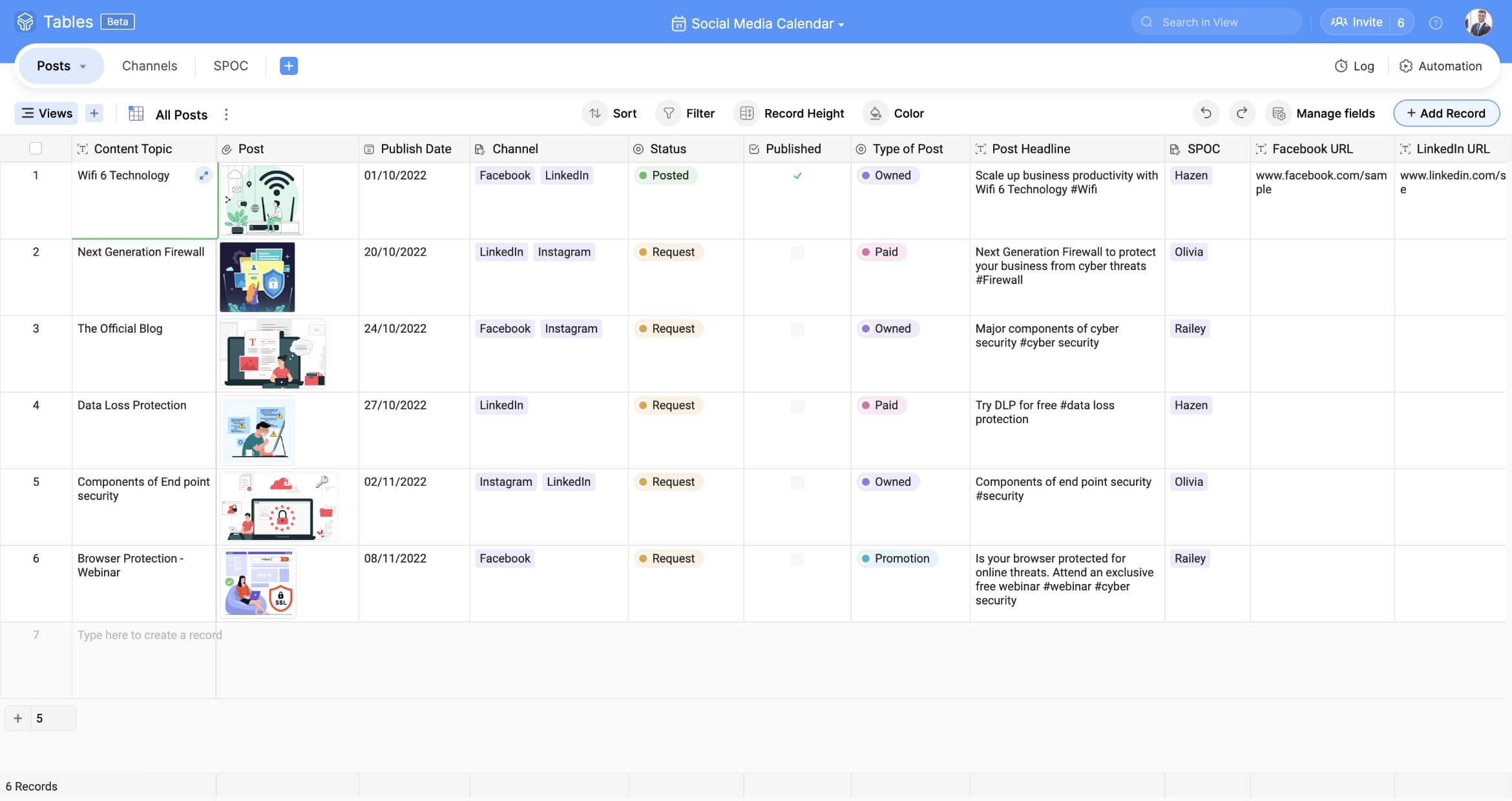The height and width of the screenshot is (801, 1512).
Task: Uncheck Published for Wifi 6 Technology
Action: 797,175
